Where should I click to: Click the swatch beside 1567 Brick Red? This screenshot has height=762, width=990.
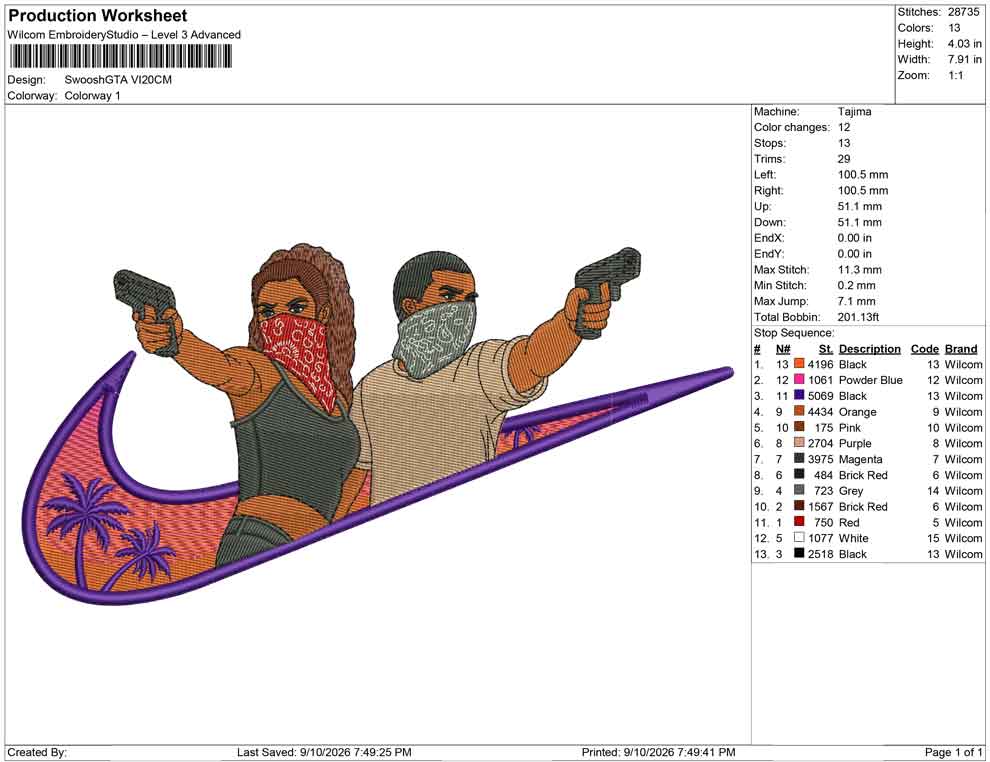799,506
